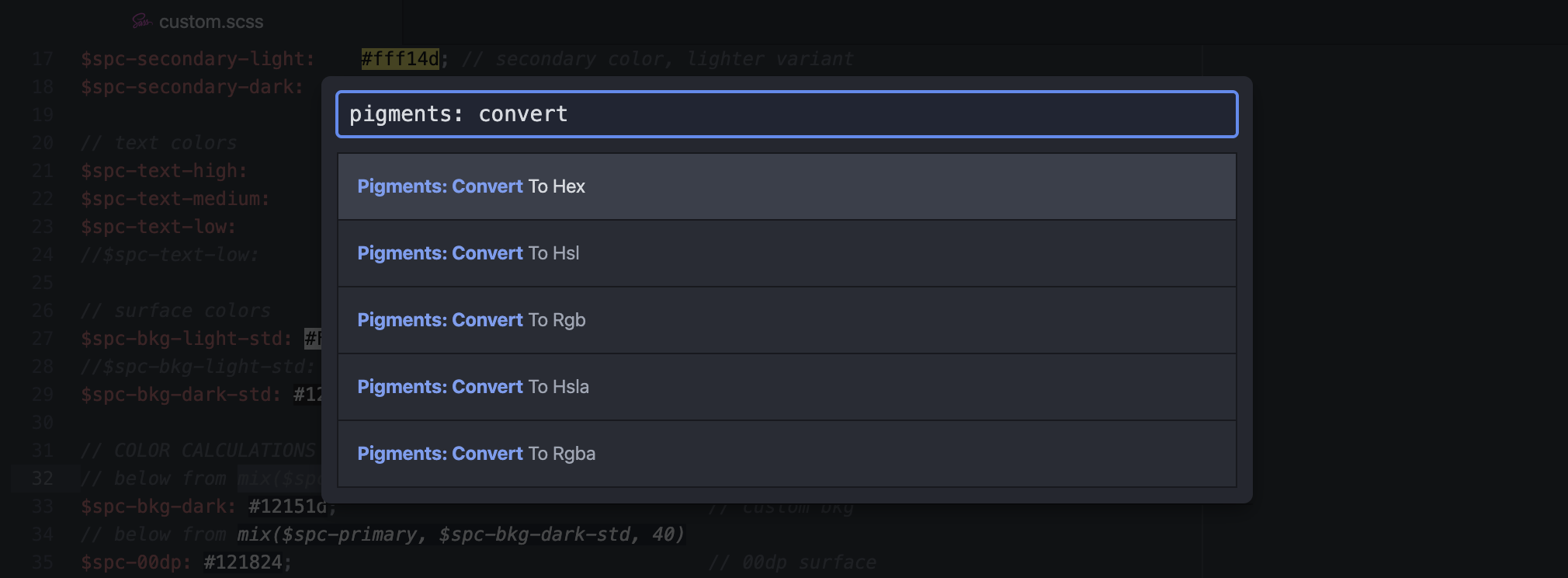This screenshot has height=578, width=1568.
Task: Click the command palette search input
Action: click(786, 113)
